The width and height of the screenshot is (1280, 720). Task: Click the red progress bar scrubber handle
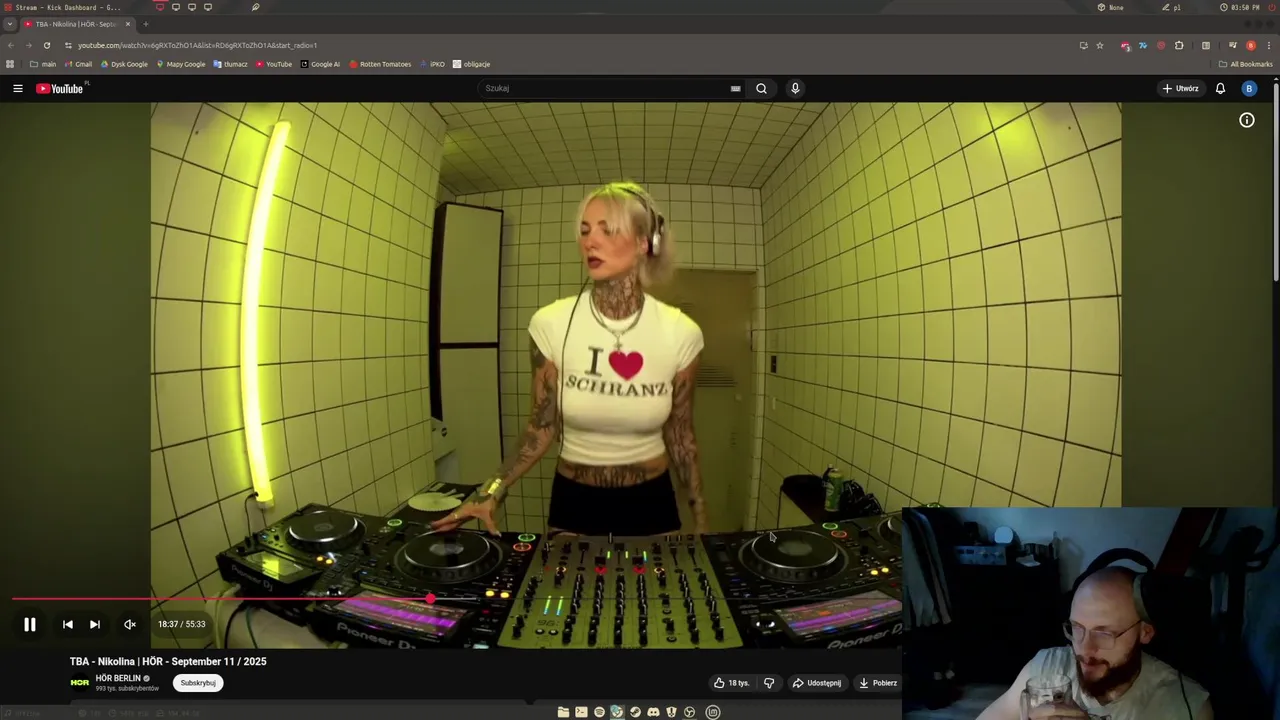click(x=430, y=599)
